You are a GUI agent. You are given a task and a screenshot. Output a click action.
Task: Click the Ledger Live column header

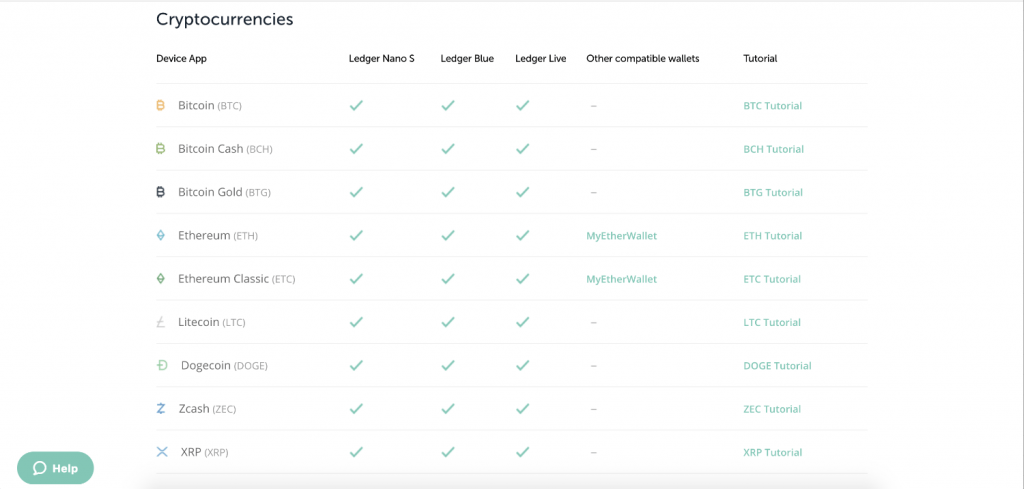pyautogui.click(x=541, y=59)
